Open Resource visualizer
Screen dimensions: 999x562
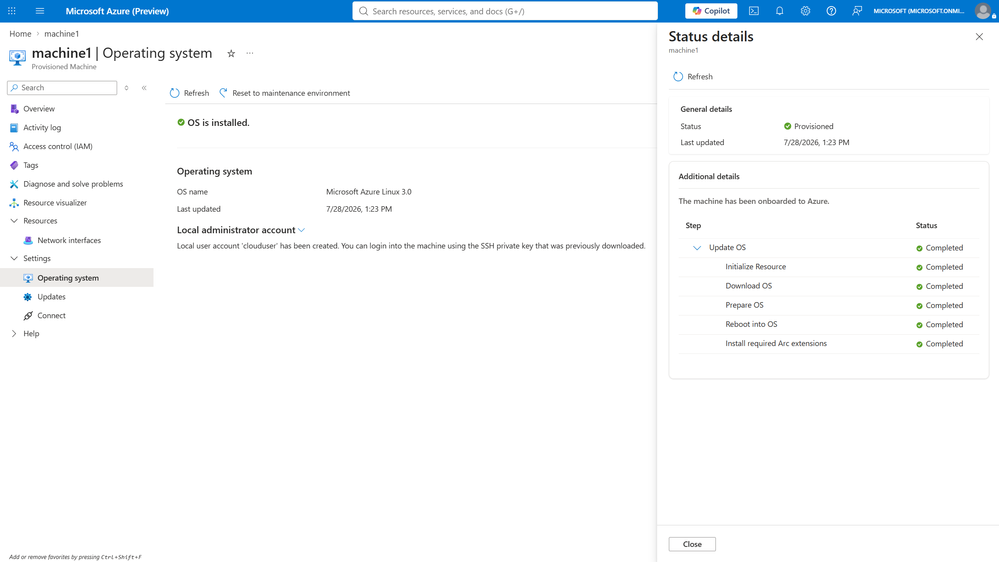point(55,203)
